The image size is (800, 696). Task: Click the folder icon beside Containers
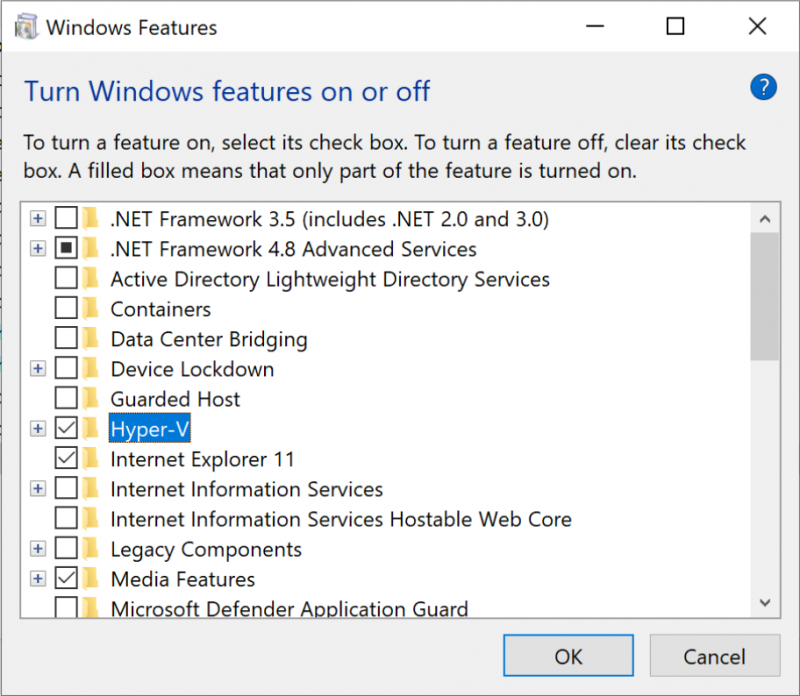(92, 309)
